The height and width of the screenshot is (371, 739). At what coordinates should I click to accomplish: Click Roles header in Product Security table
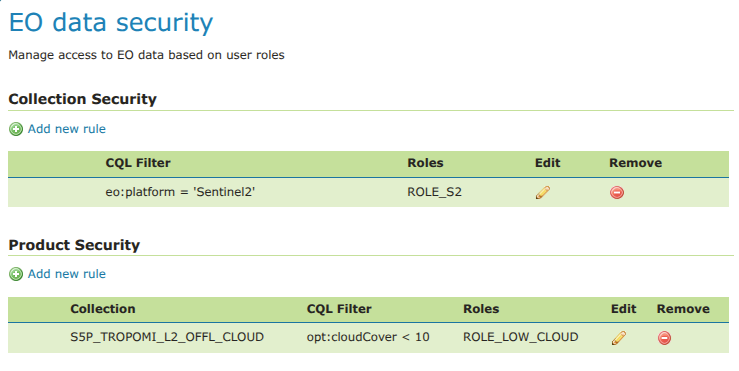point(481,309)
